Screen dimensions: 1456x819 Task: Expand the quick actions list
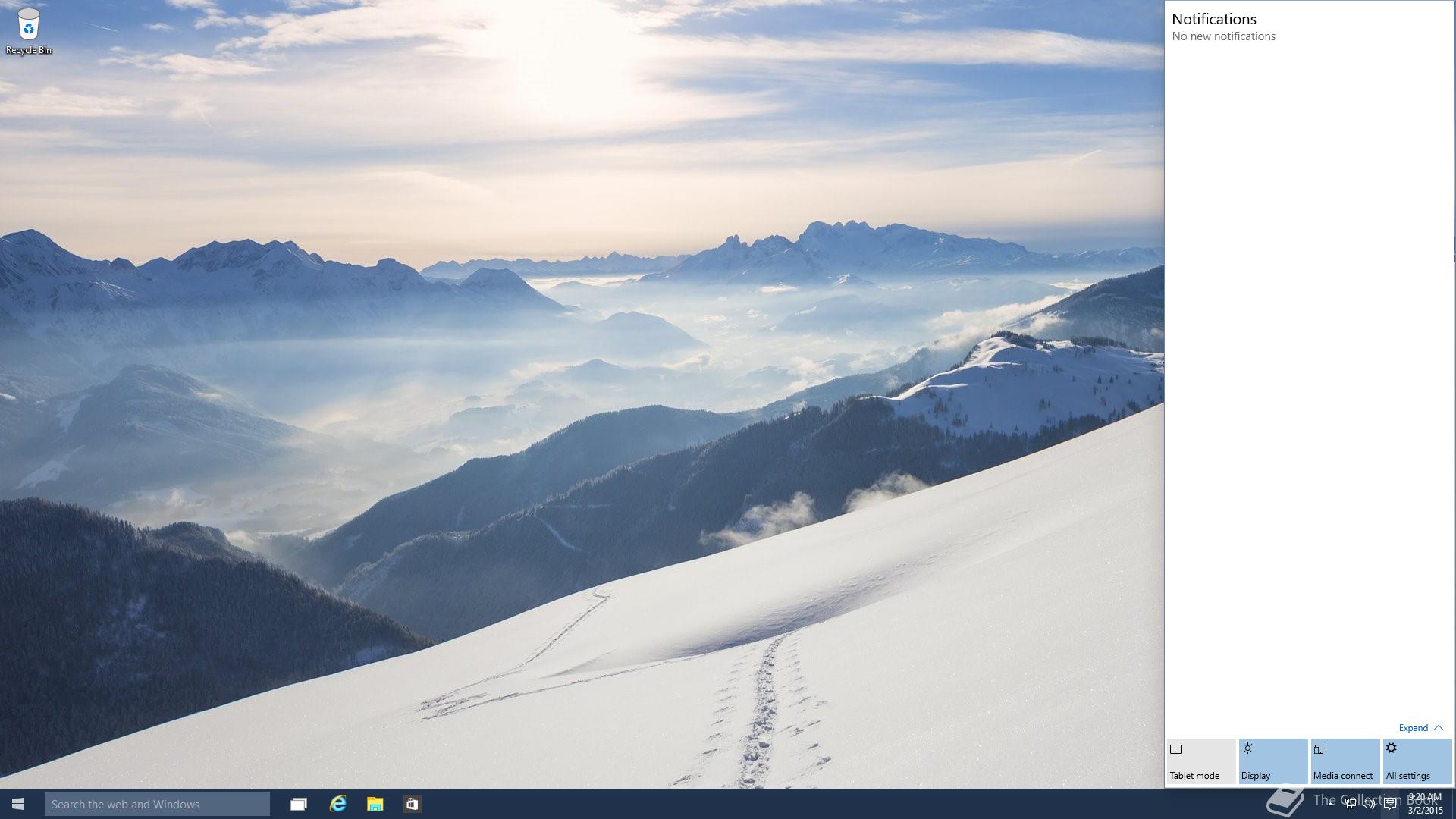pos(1420,728)
